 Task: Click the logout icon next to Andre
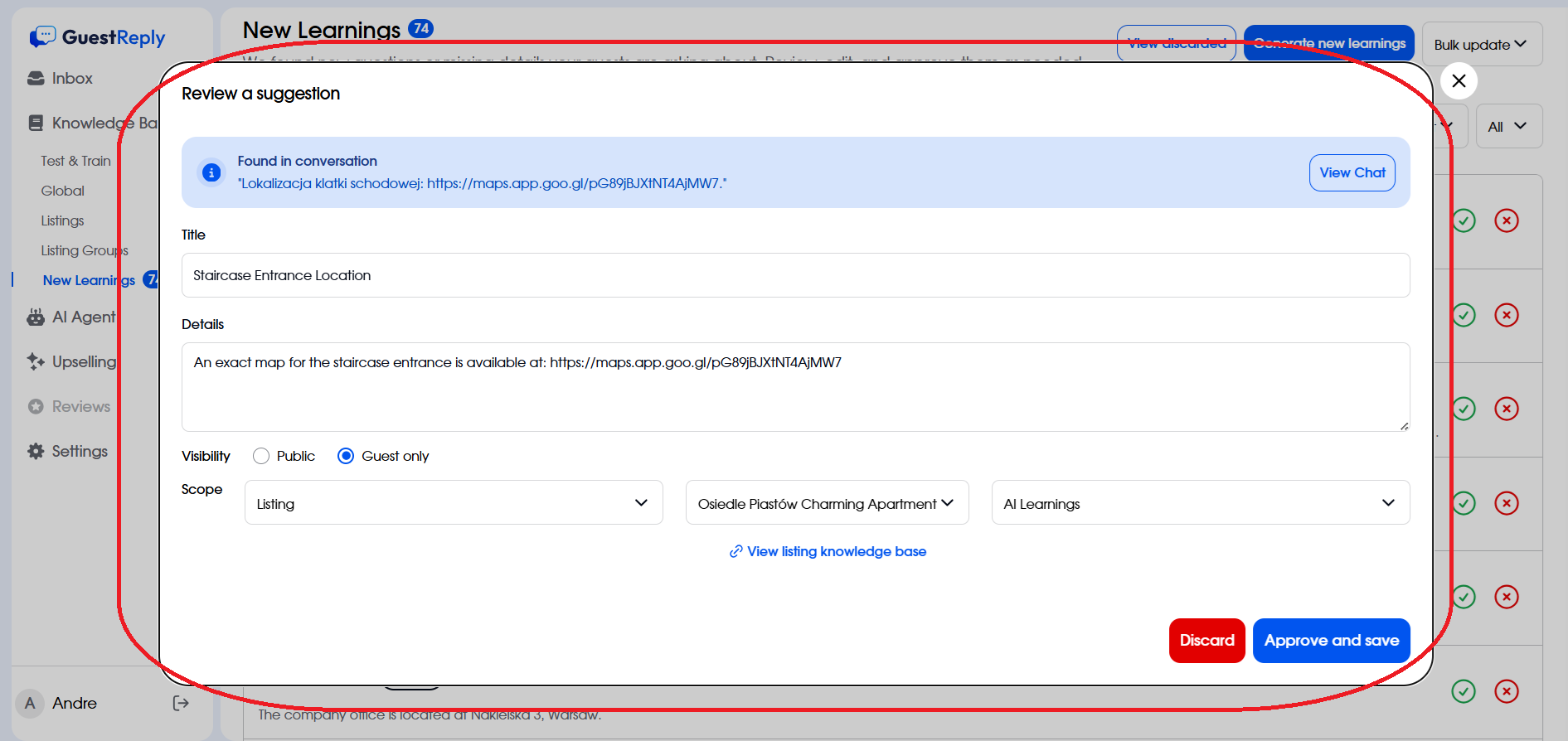pyautogui.click(x=181, y=704)
